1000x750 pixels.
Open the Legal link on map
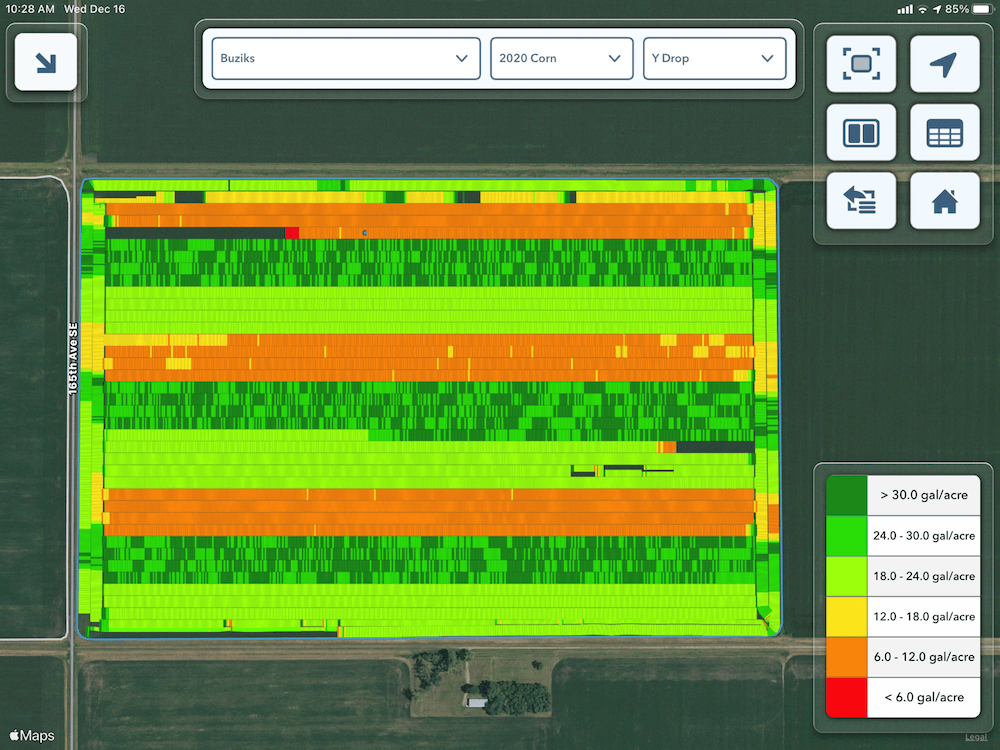point(975,738)
